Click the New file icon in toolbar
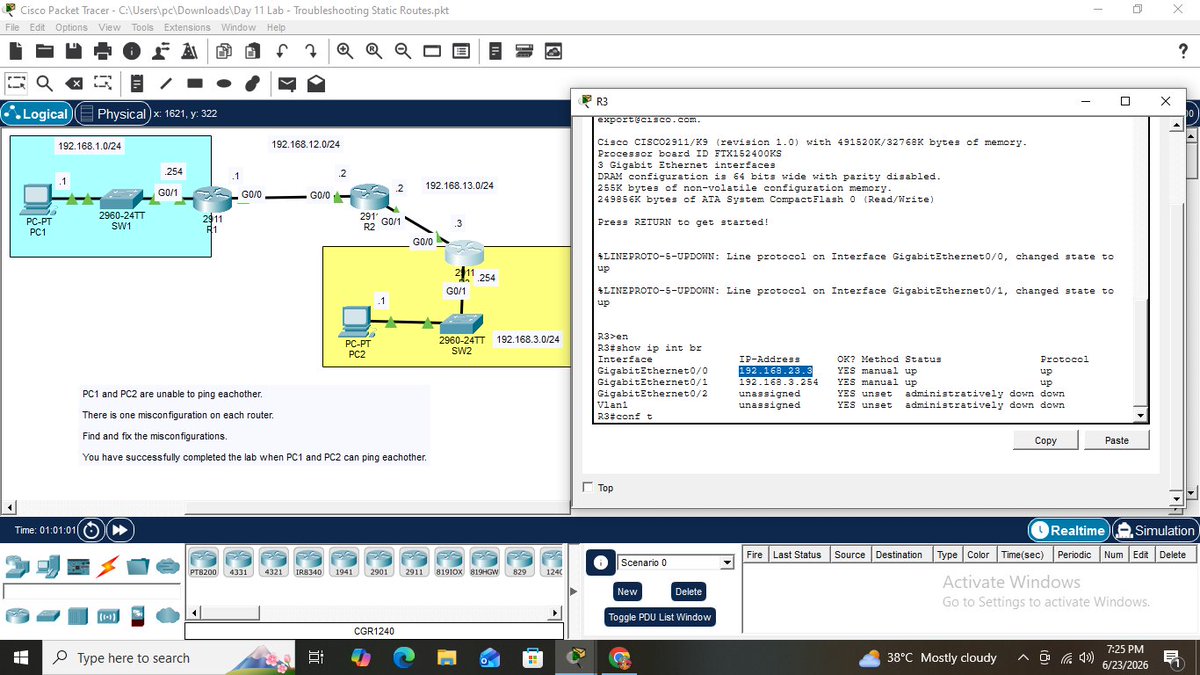This screenshot has height=675, width=1200. click(15, 50)
